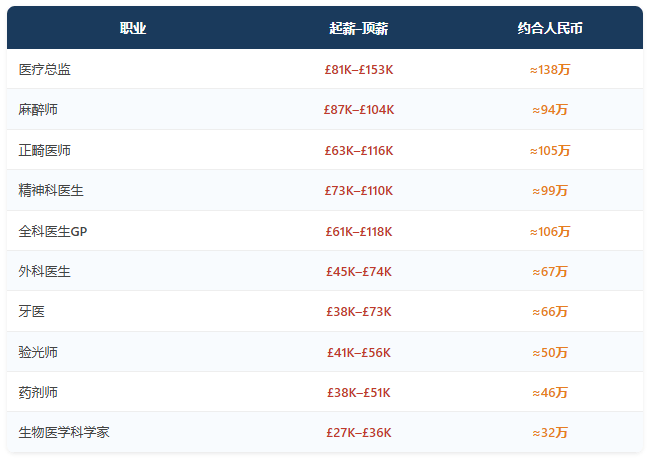
Task: Click the £38K–£73K salary range for 牙医
Action: [359, 312]
